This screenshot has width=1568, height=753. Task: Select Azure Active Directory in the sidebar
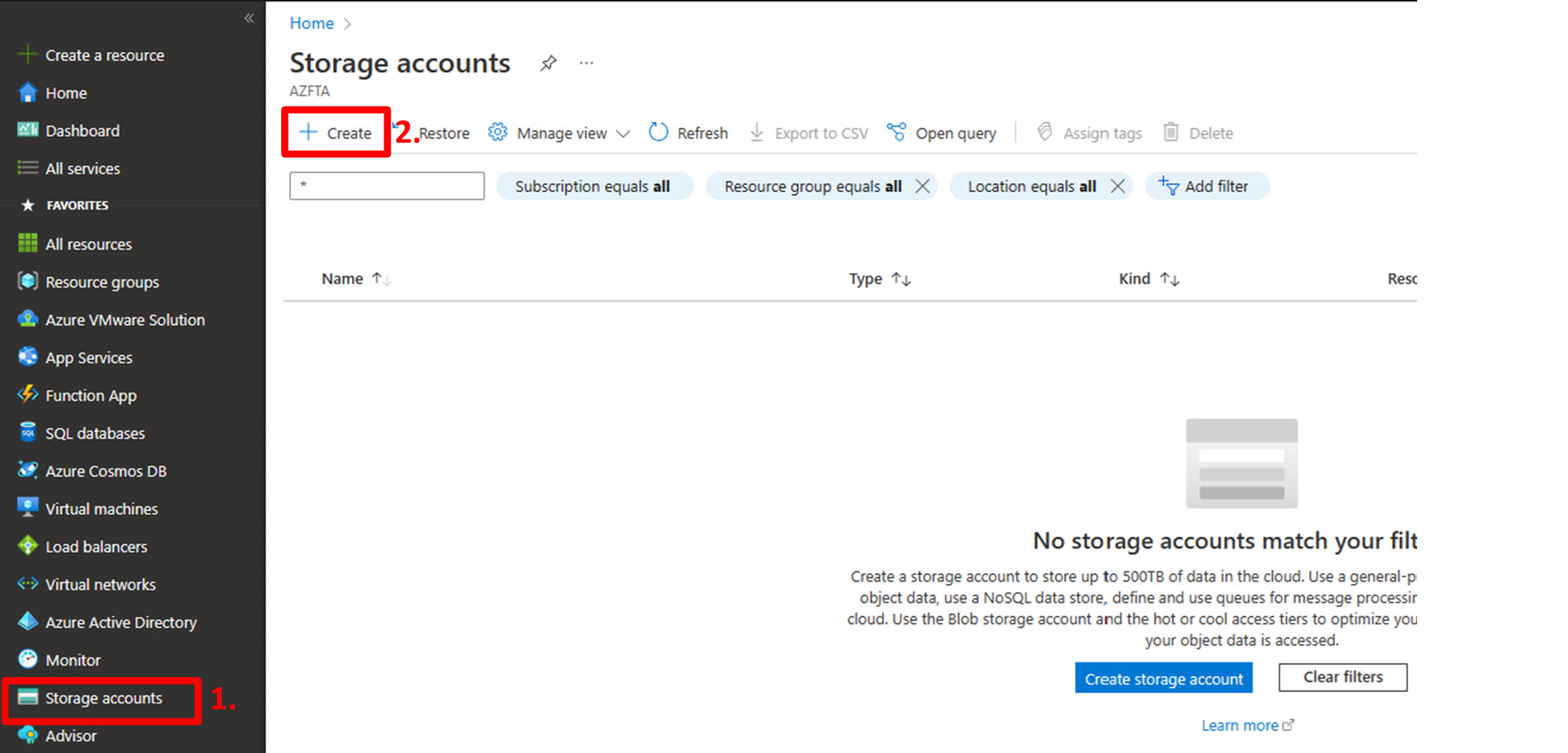(x=121, y=622)
